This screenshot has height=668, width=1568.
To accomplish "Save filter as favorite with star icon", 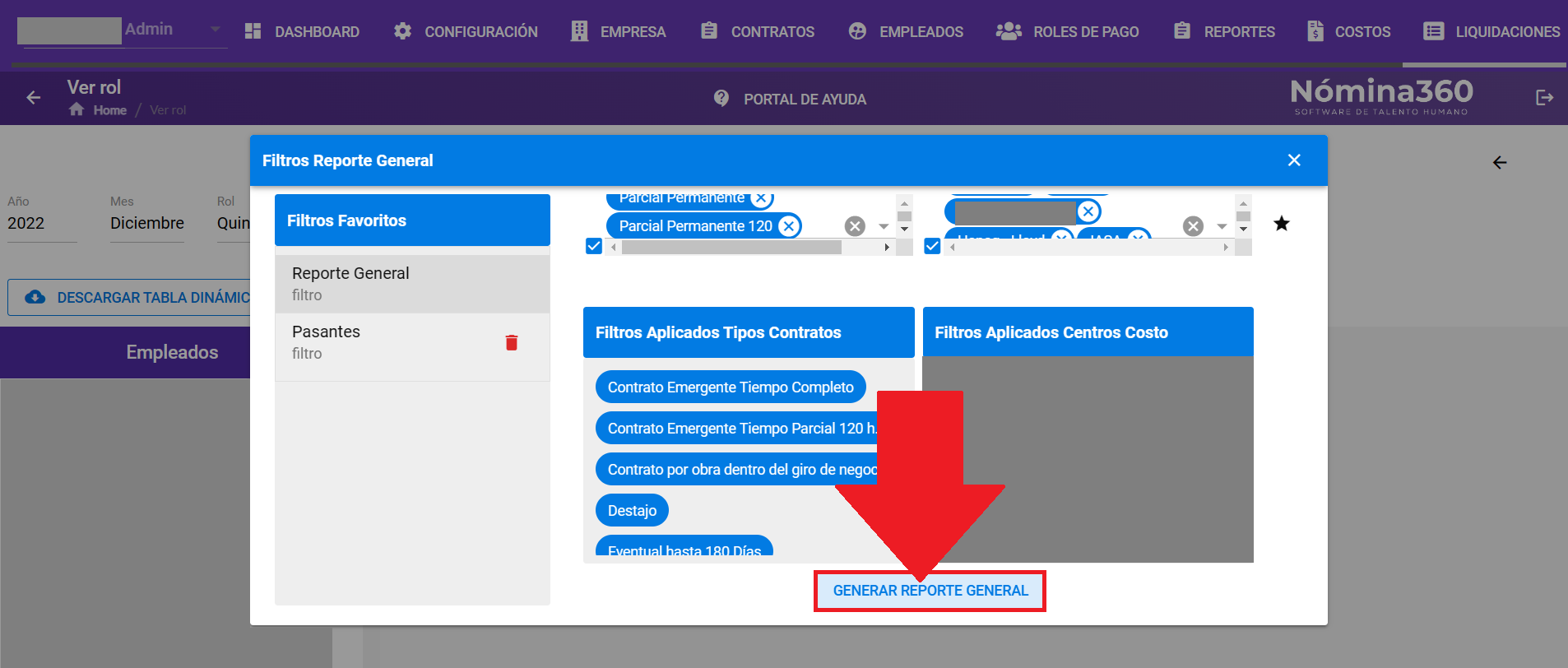I will pyautogui.click(x=1282, y=224).
